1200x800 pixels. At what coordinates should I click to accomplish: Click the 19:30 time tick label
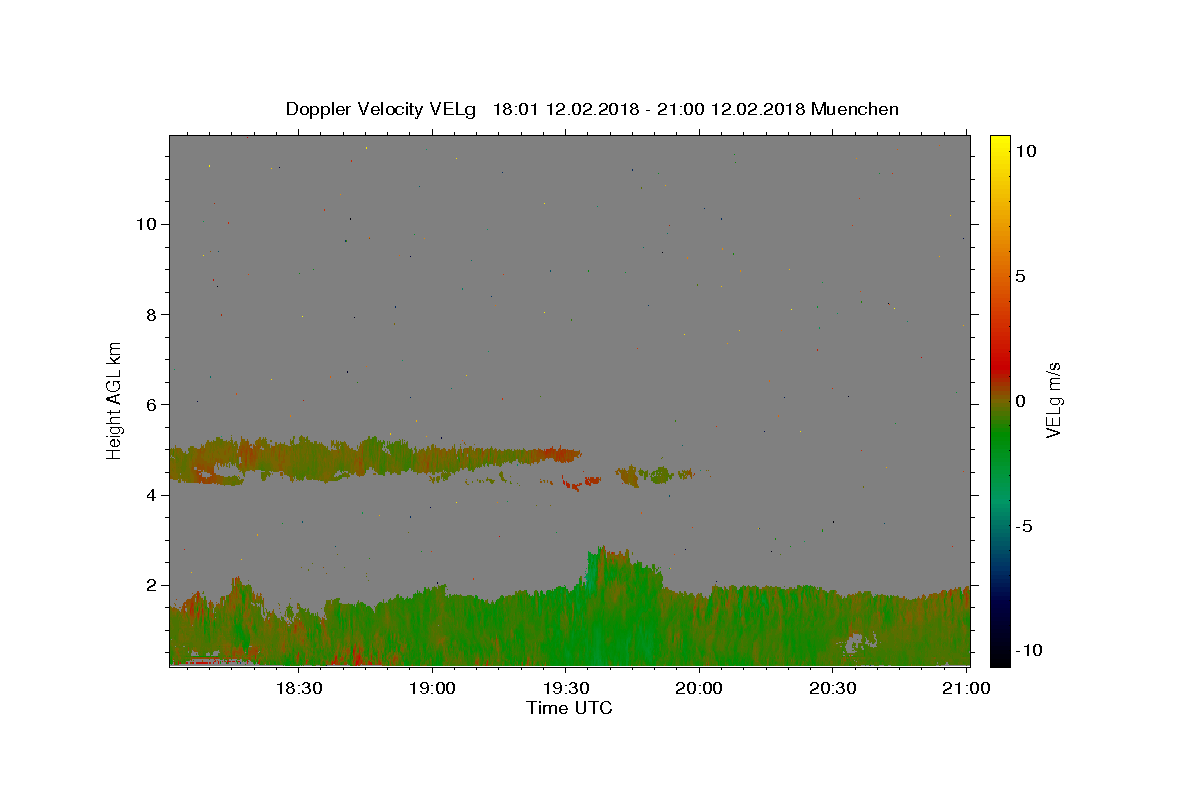pyautogui.click(x=565, y=688)
